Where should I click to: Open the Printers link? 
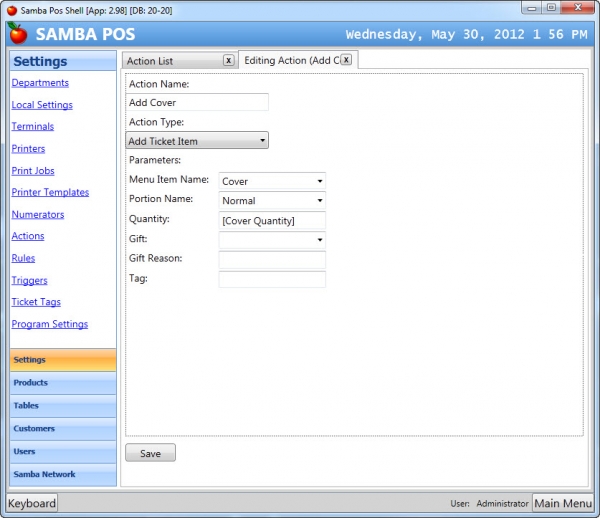click(28, 148)
